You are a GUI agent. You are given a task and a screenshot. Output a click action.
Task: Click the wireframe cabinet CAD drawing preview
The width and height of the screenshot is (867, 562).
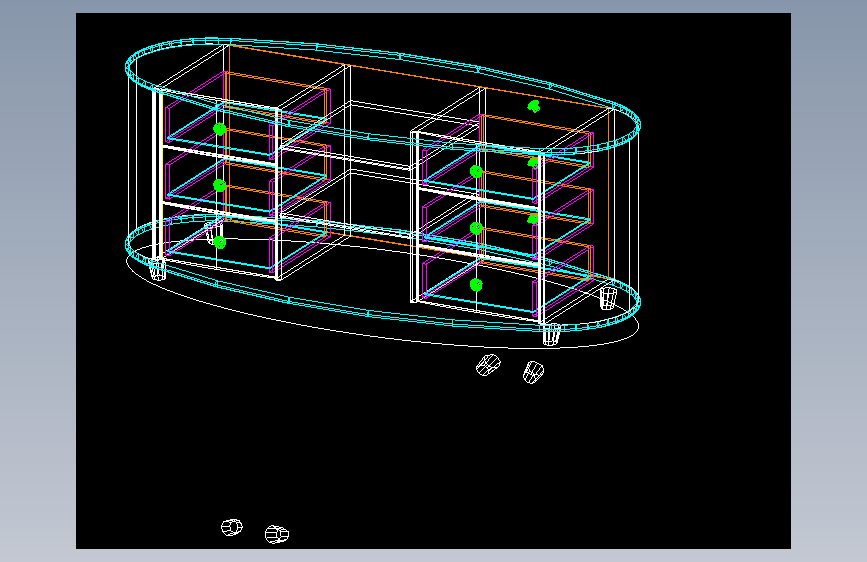point(433,281)
